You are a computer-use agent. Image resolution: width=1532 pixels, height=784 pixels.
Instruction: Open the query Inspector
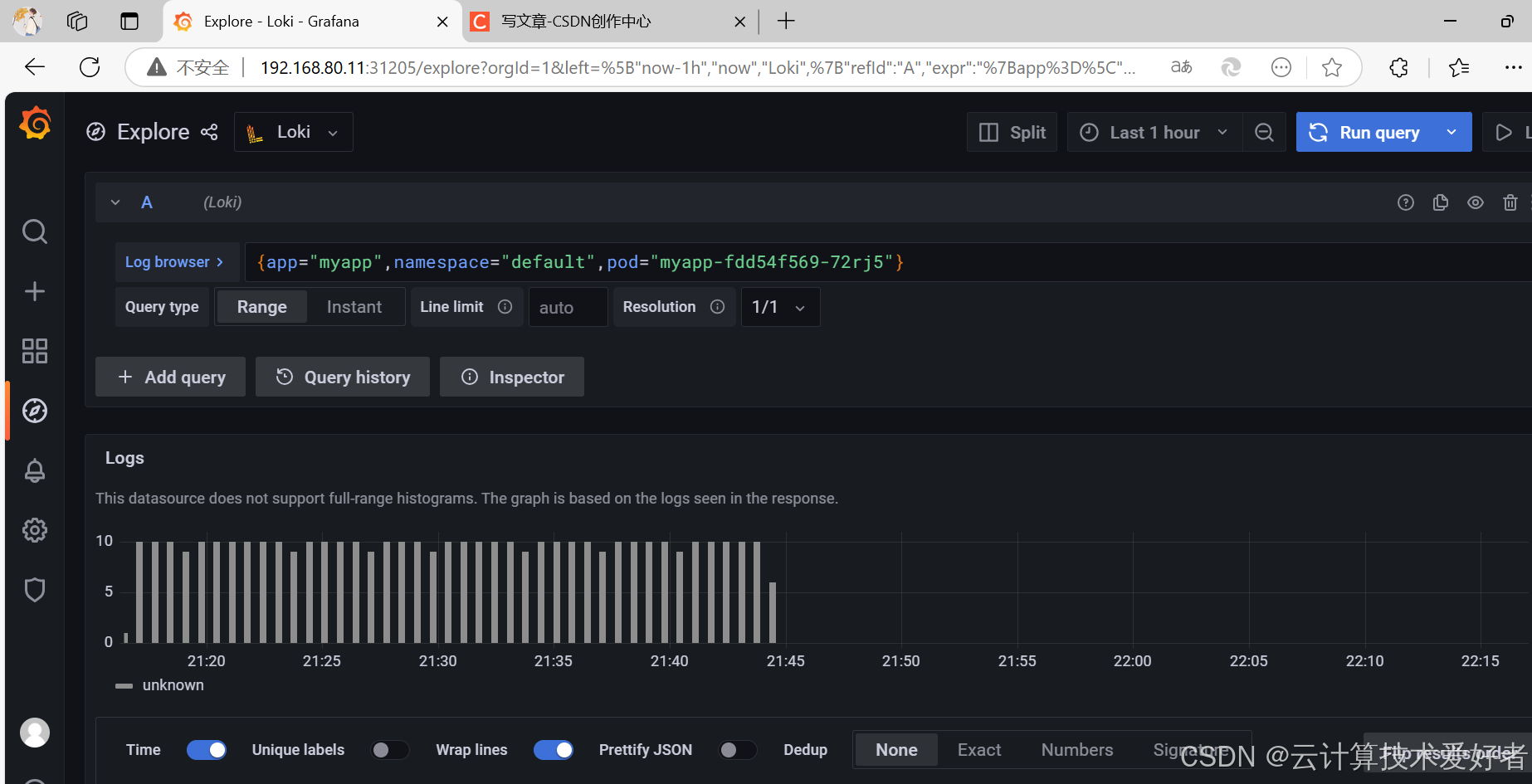tap(512, 377)
